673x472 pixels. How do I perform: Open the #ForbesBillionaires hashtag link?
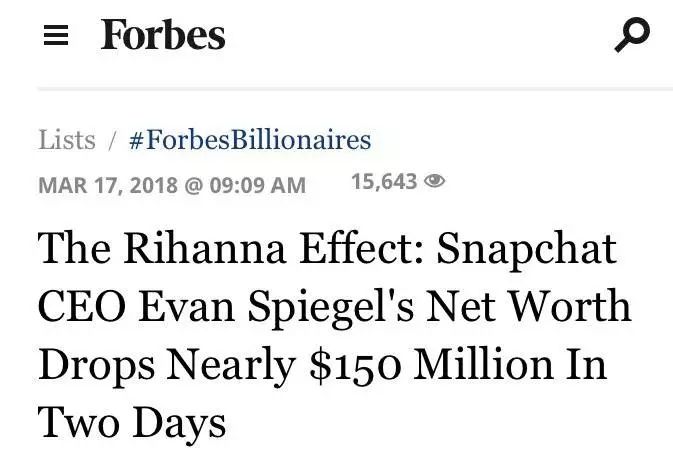[250, 140]
